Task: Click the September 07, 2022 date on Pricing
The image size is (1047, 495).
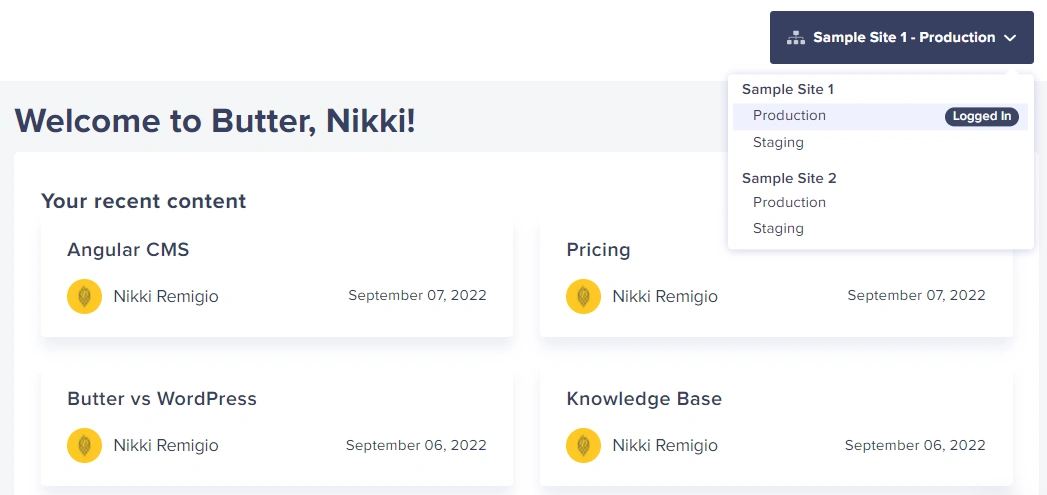Action: tap(916, 296)
